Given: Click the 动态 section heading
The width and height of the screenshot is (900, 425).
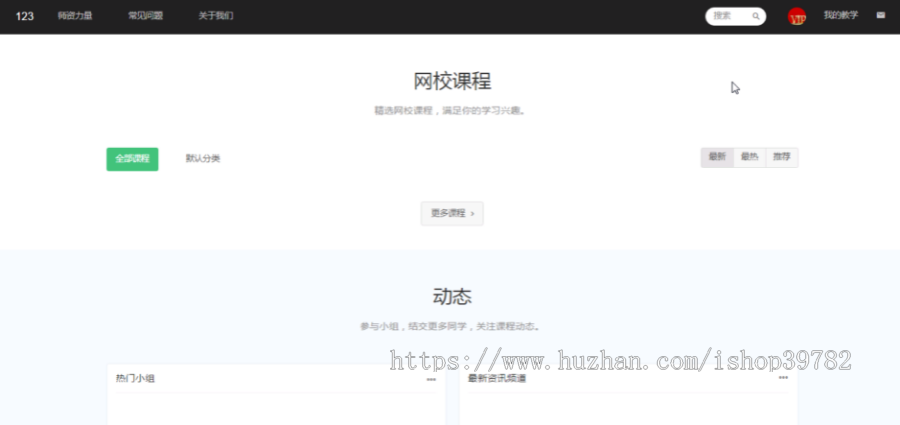Looking at the screenshot, I should coord(452,297).
